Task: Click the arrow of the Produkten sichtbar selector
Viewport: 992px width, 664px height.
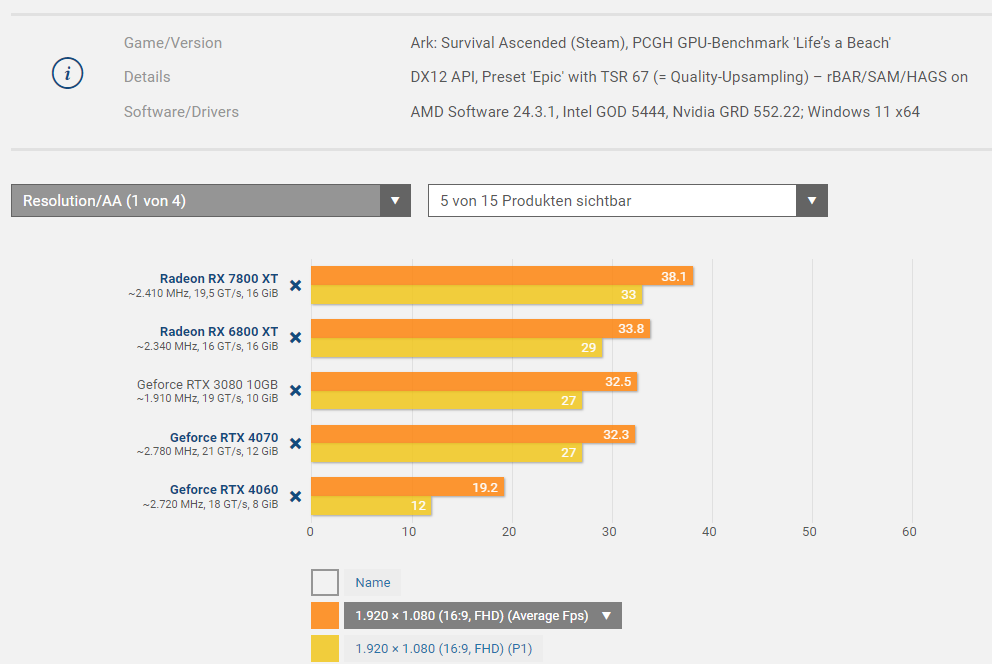Action: point(812,200)
